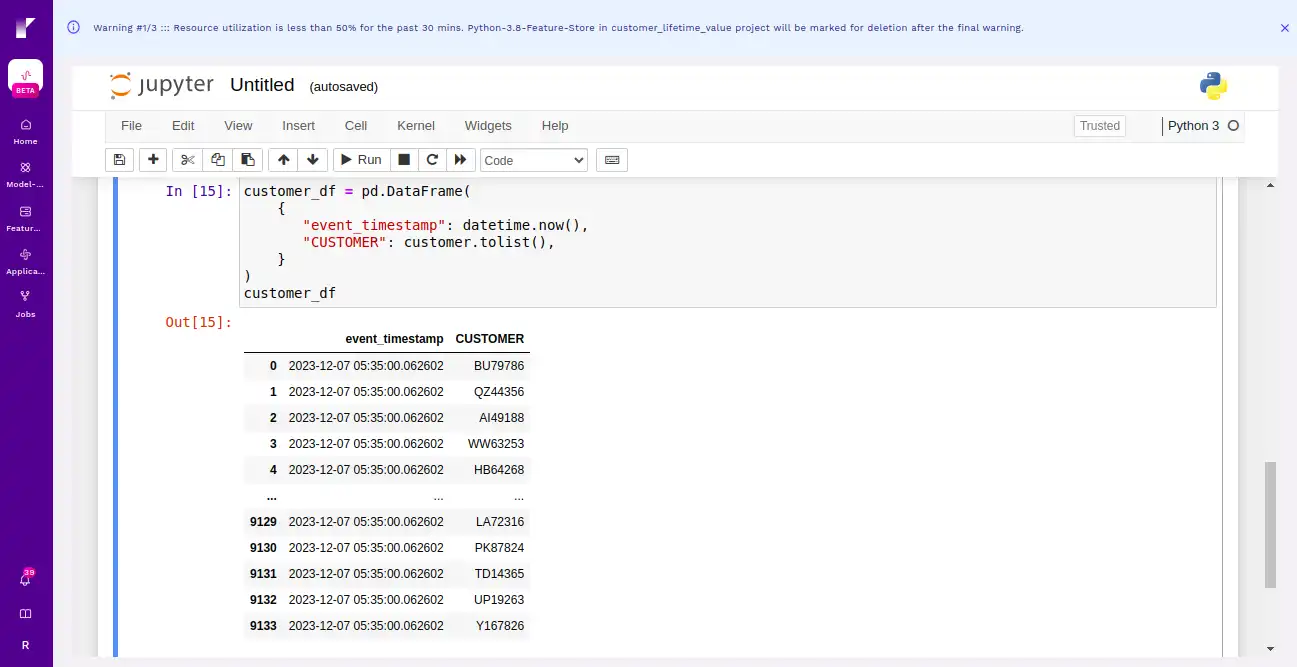This screenshot has width=1297, height=667.
Task: Click the customer value LA72316
Action: 500,522
